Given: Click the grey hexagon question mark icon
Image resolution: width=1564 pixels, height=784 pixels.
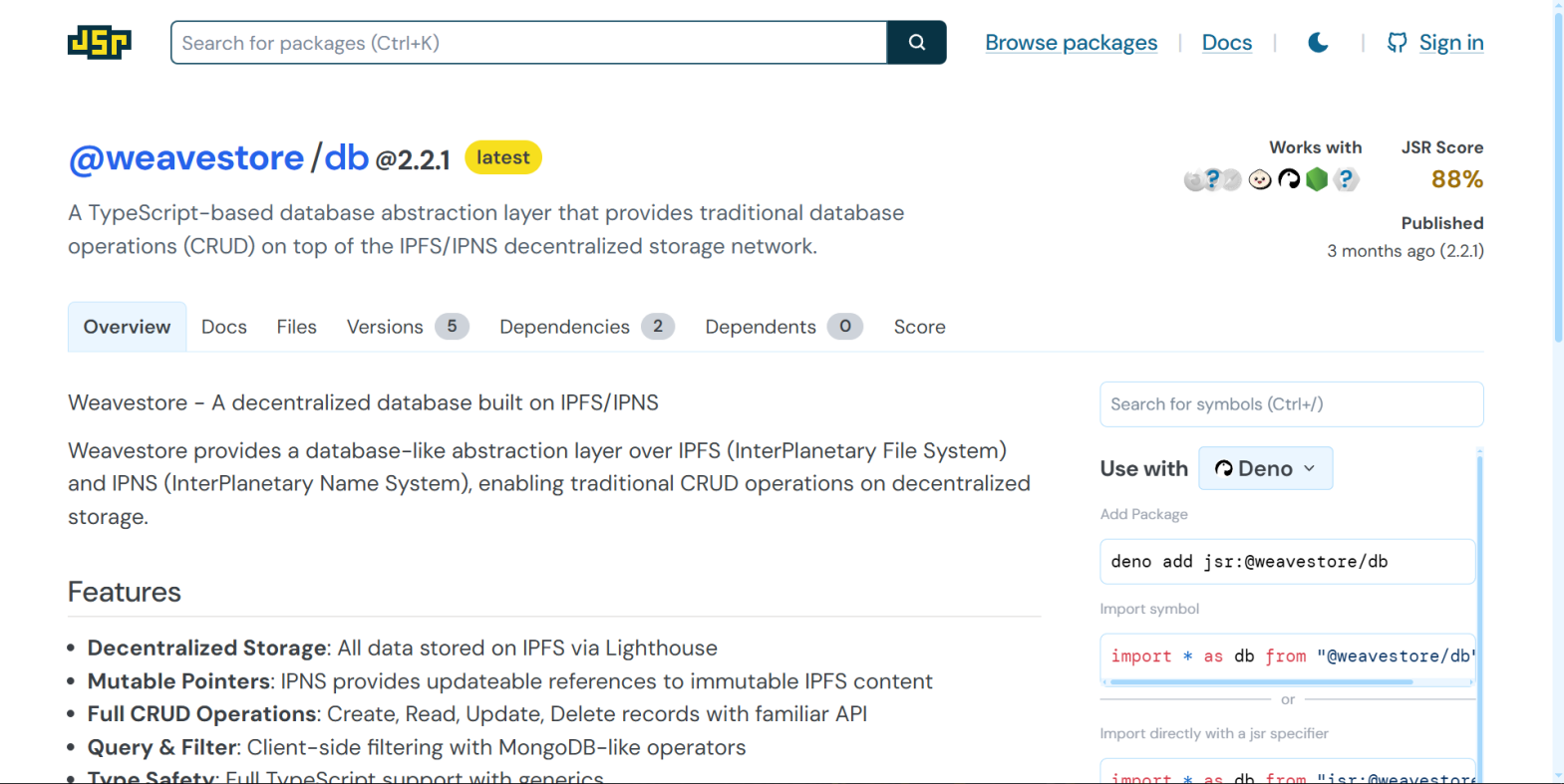Looking at the screenshot, I should click(1346, 179).
